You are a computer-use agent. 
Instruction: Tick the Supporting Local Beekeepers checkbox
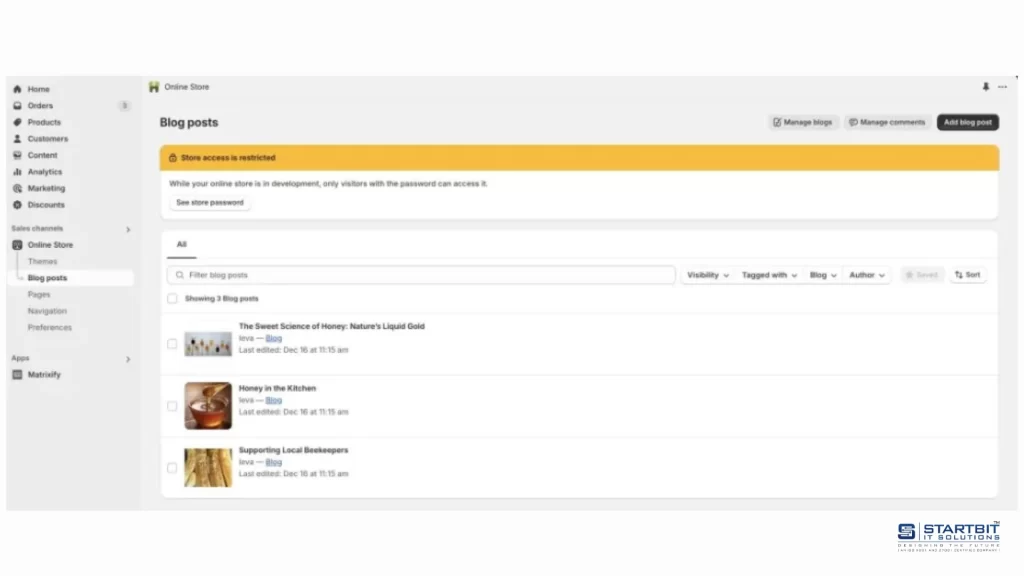point(172,467)
